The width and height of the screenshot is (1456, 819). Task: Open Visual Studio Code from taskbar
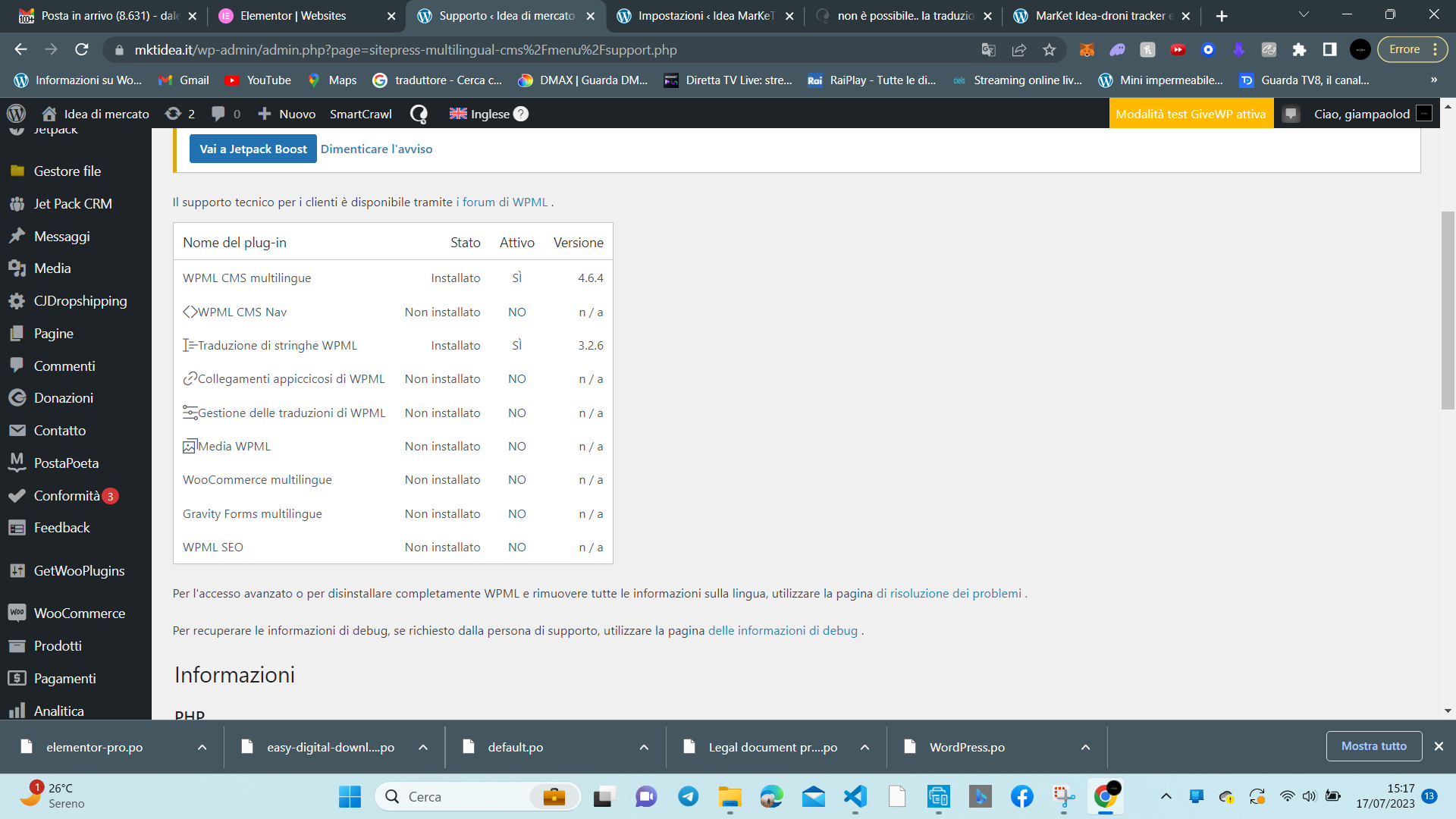(855, 796)
